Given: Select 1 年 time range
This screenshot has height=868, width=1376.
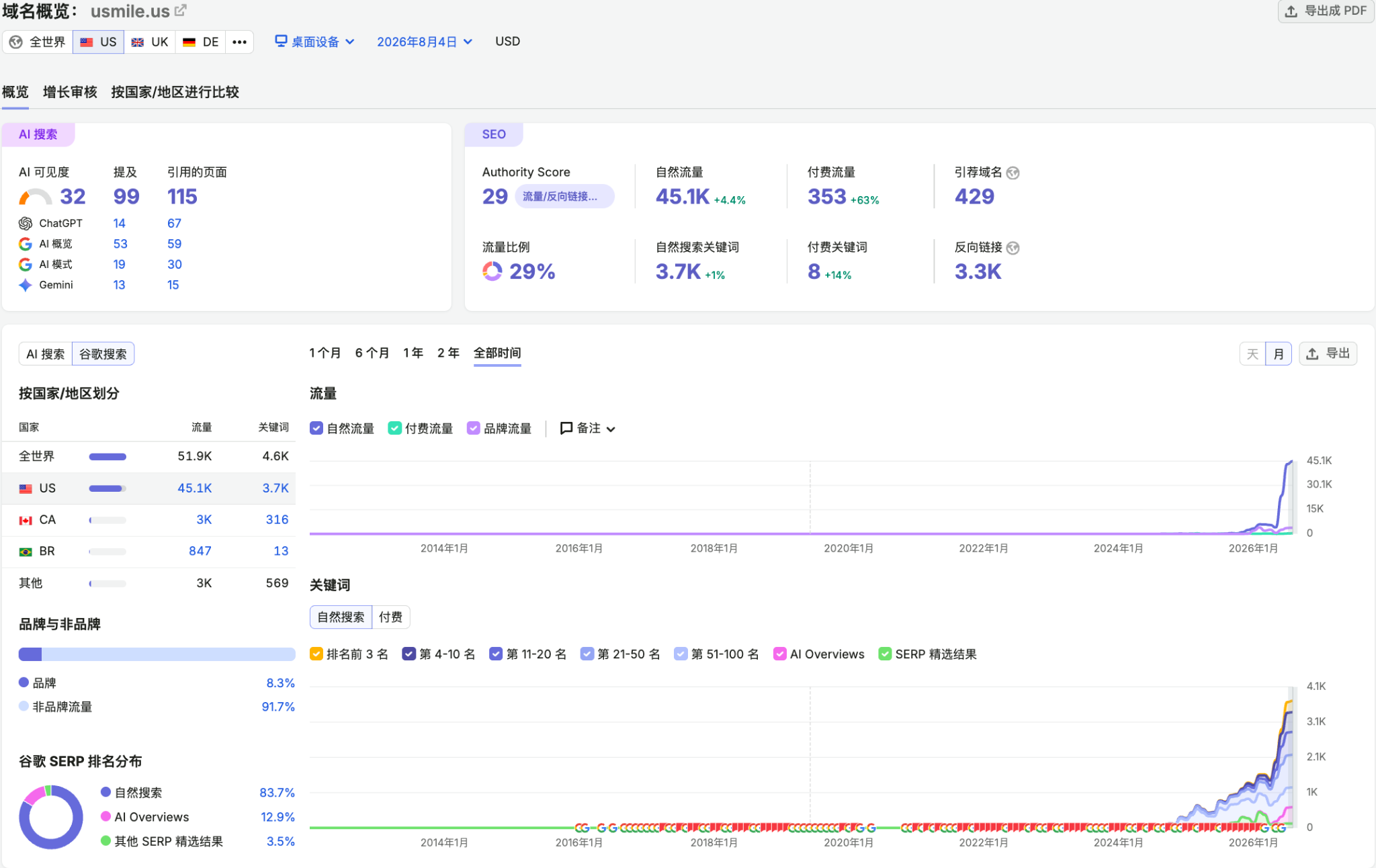Looking at the screenshot, I should (413, 353).
